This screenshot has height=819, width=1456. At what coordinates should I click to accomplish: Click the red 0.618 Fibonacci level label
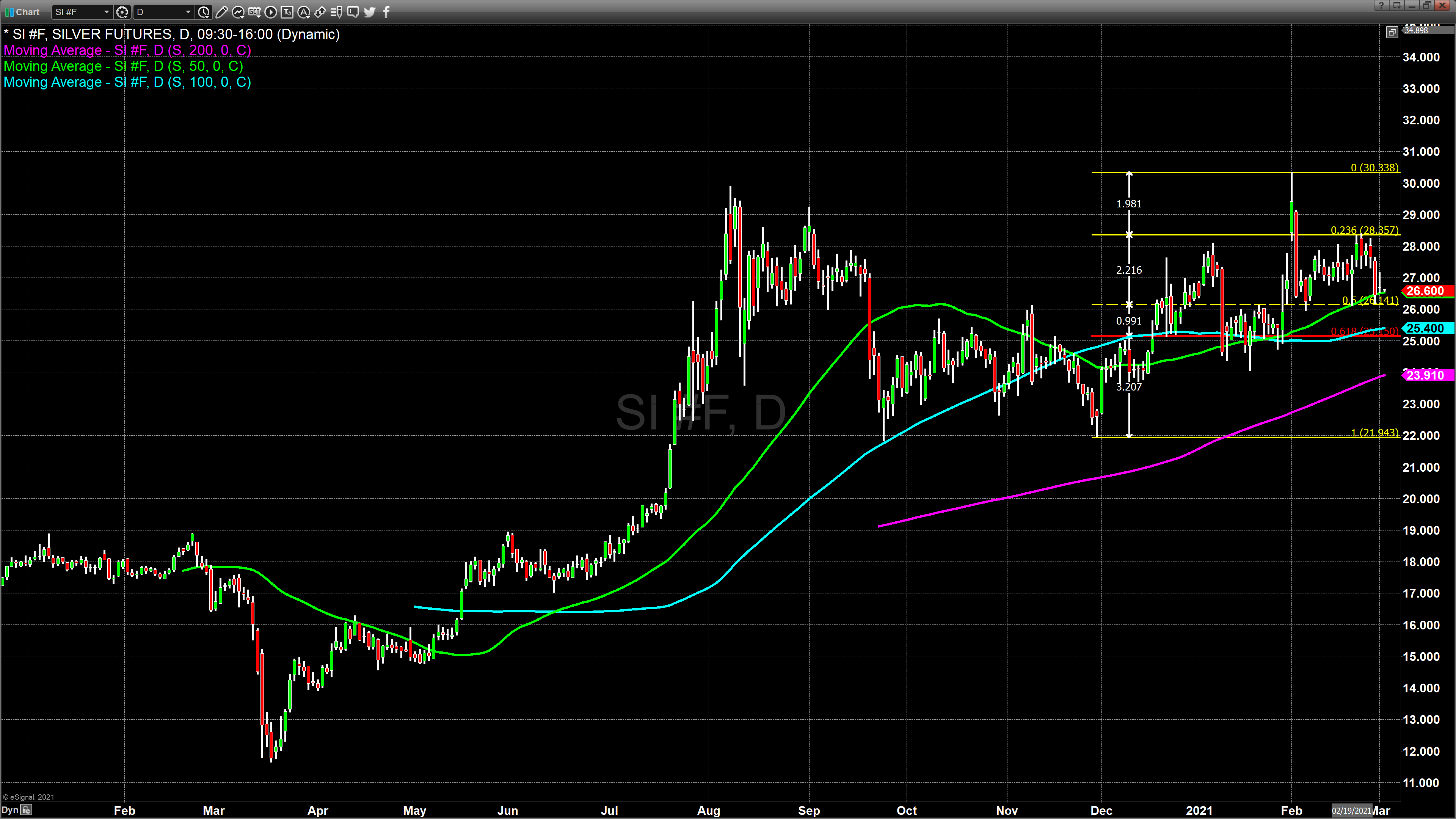pyautogui.click(x=1365, y=331)
